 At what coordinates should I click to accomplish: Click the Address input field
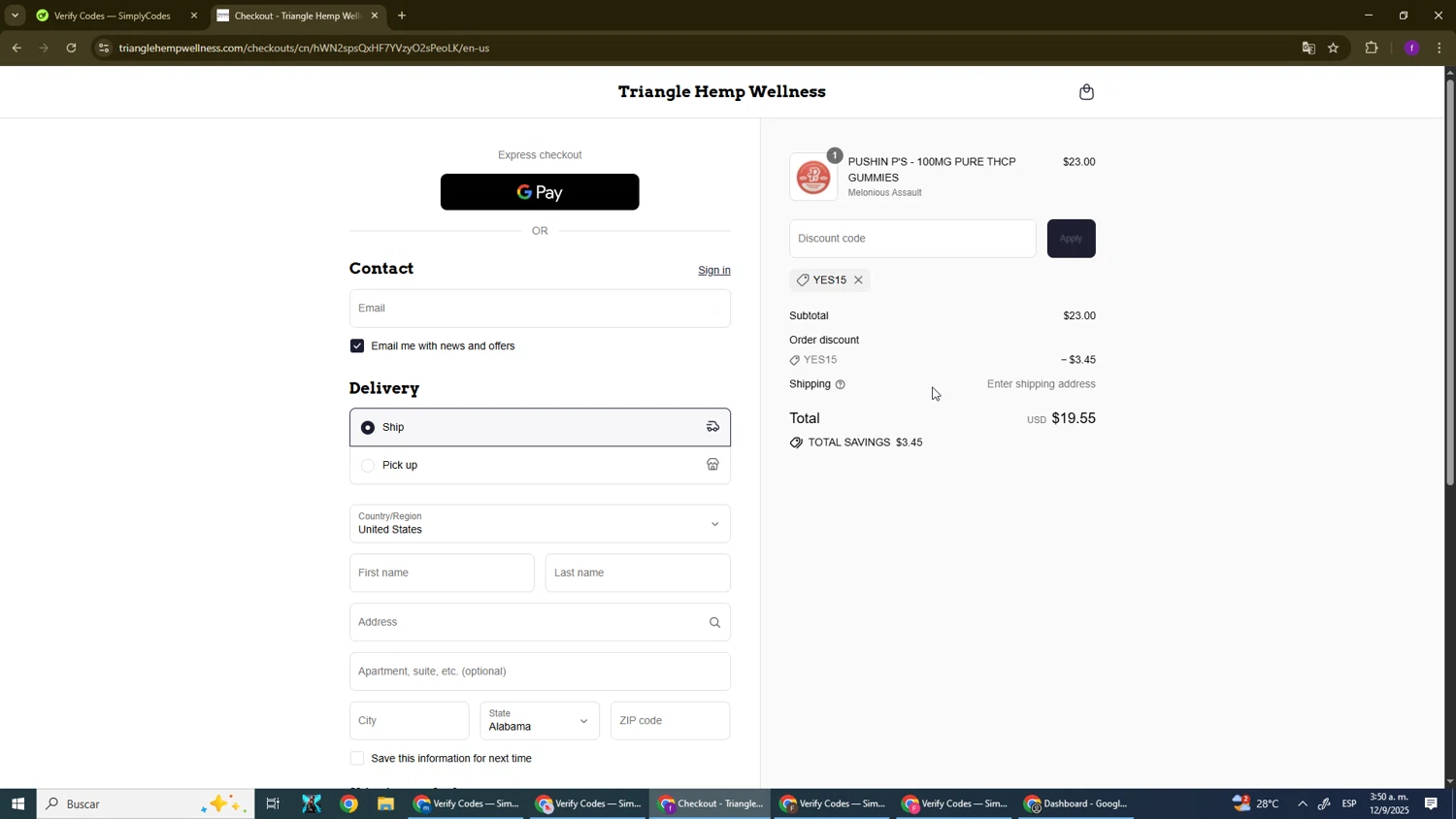point(540,622)
